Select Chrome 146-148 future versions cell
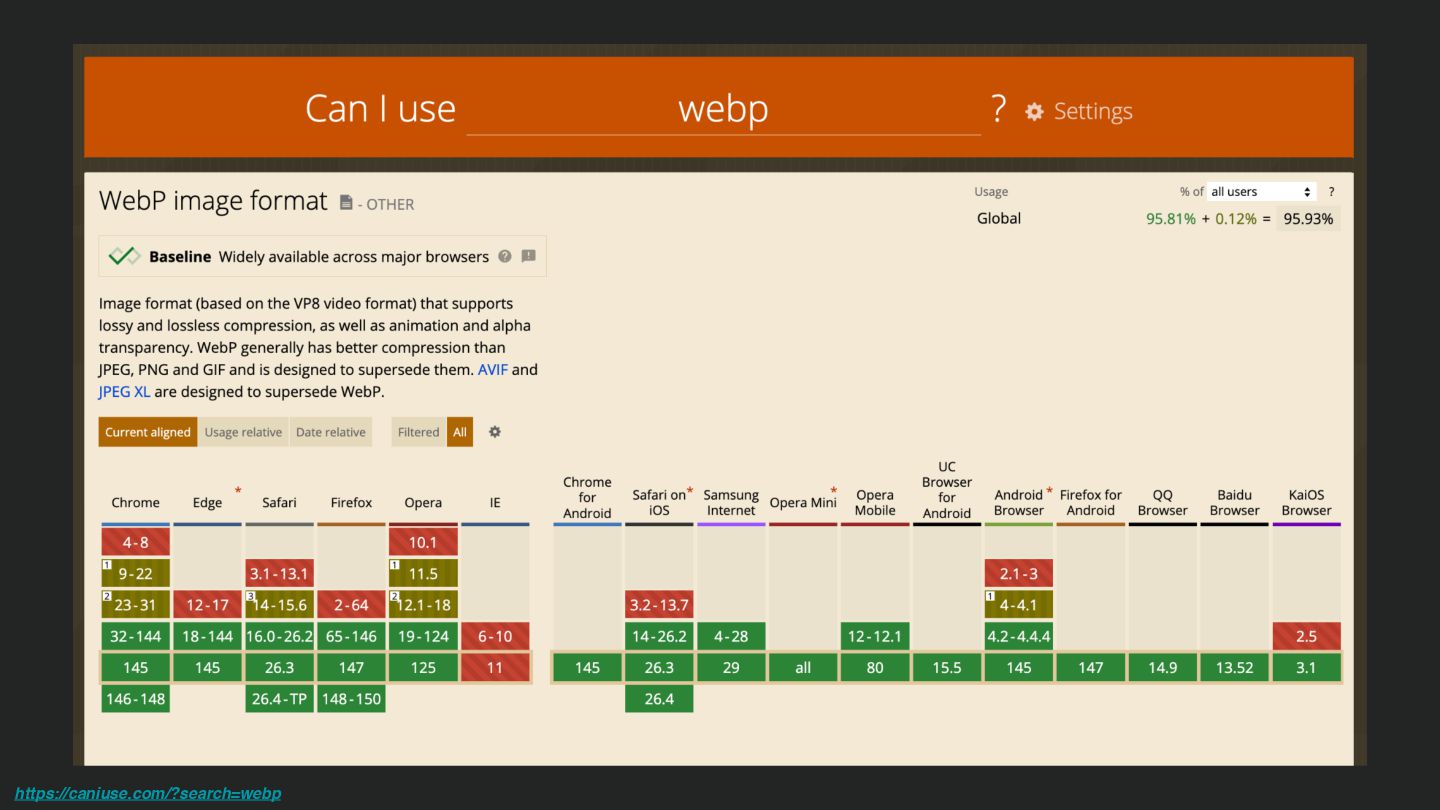Viewport: 1440px width, 810px height. pyautogui.click(x=135, y=698)
